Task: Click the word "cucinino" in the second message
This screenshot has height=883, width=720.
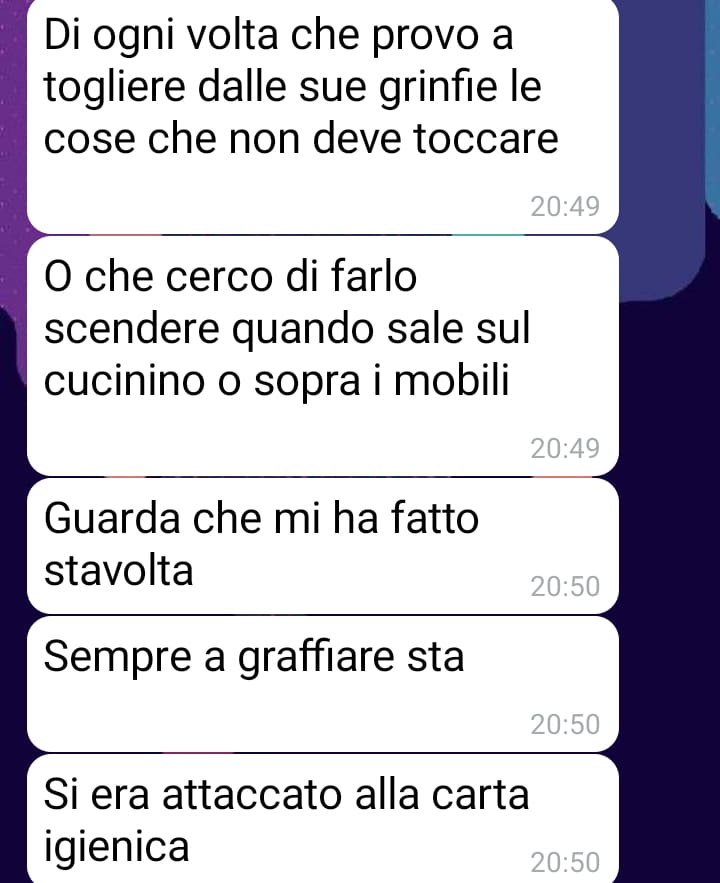Action: coord(124,380)
